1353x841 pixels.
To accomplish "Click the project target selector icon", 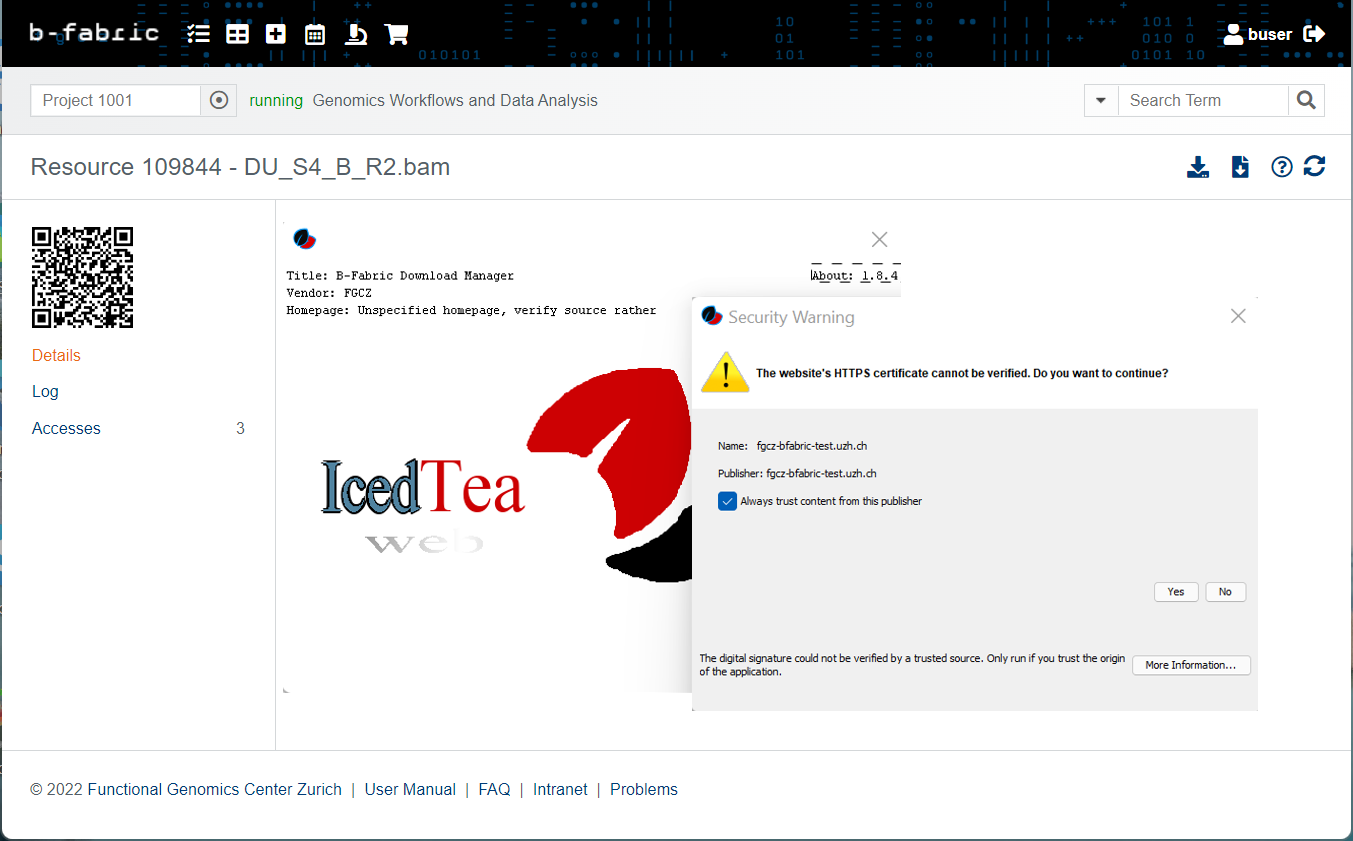I will [x=219, y=100].
